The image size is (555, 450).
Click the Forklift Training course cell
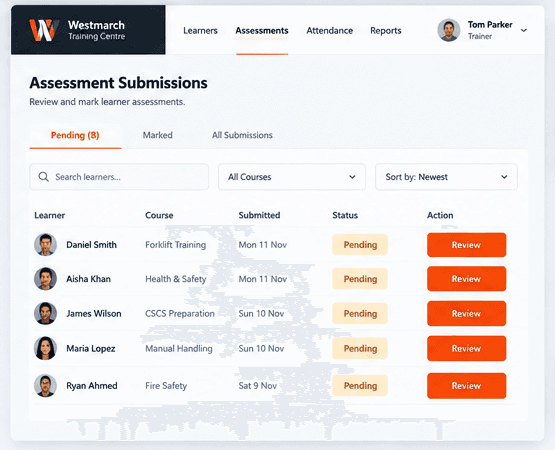pos(176,245)
